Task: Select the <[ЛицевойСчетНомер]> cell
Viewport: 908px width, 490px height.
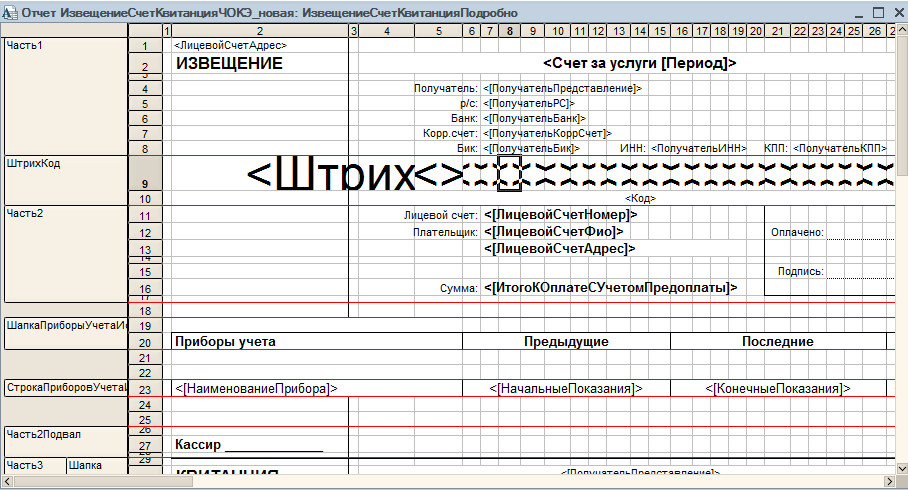Action: [x=560, y=215]
